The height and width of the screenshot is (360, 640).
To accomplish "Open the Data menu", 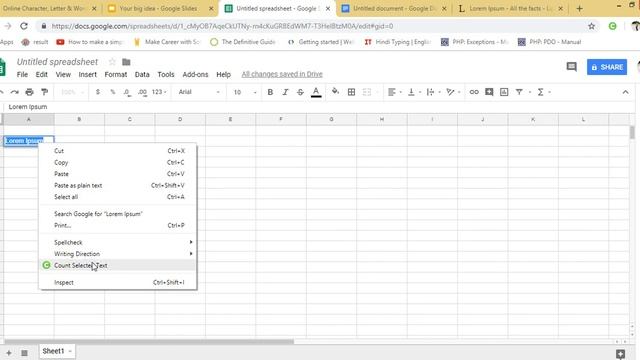I will click(142, 74).
